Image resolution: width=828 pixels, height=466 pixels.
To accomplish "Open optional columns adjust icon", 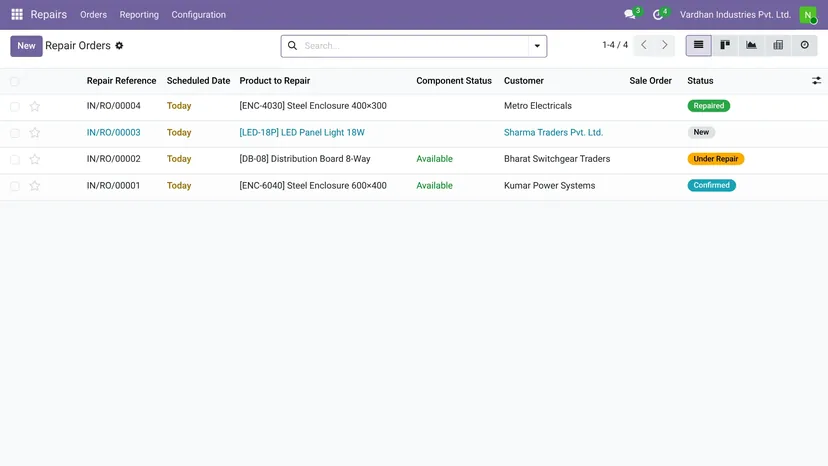I will [x=816, y=81].
